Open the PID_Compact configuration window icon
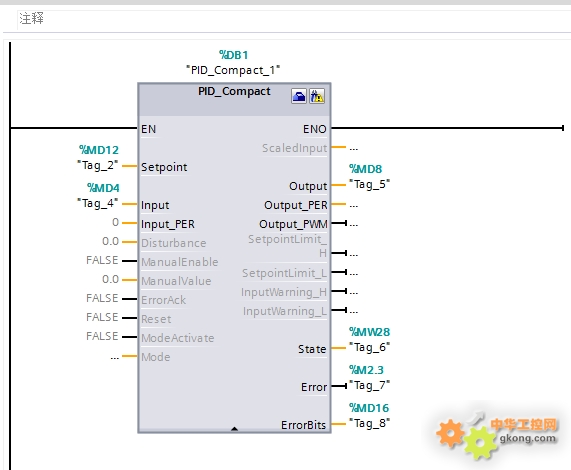 point(299,96)
